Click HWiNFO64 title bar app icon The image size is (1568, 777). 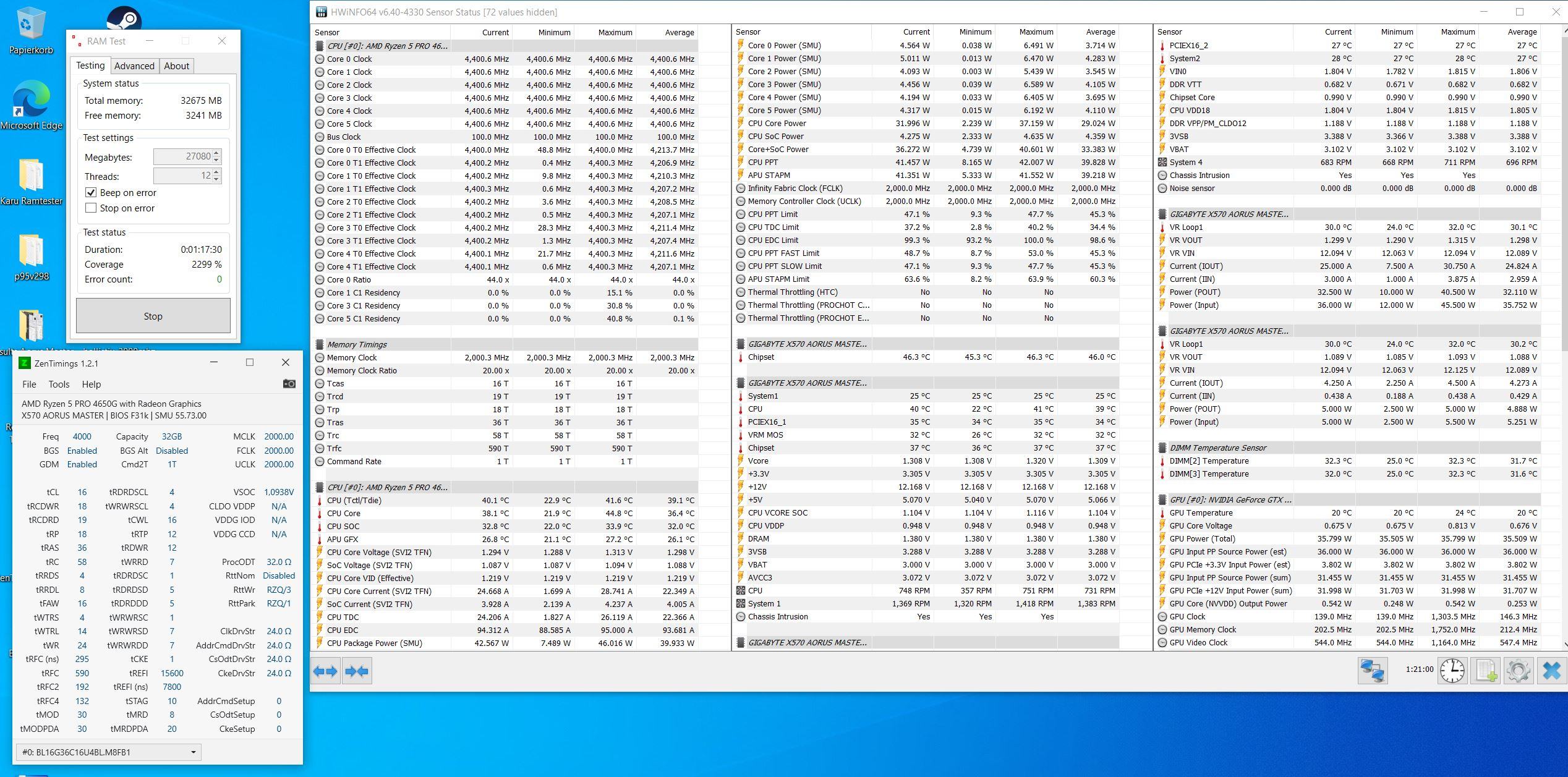pos(321,12)
